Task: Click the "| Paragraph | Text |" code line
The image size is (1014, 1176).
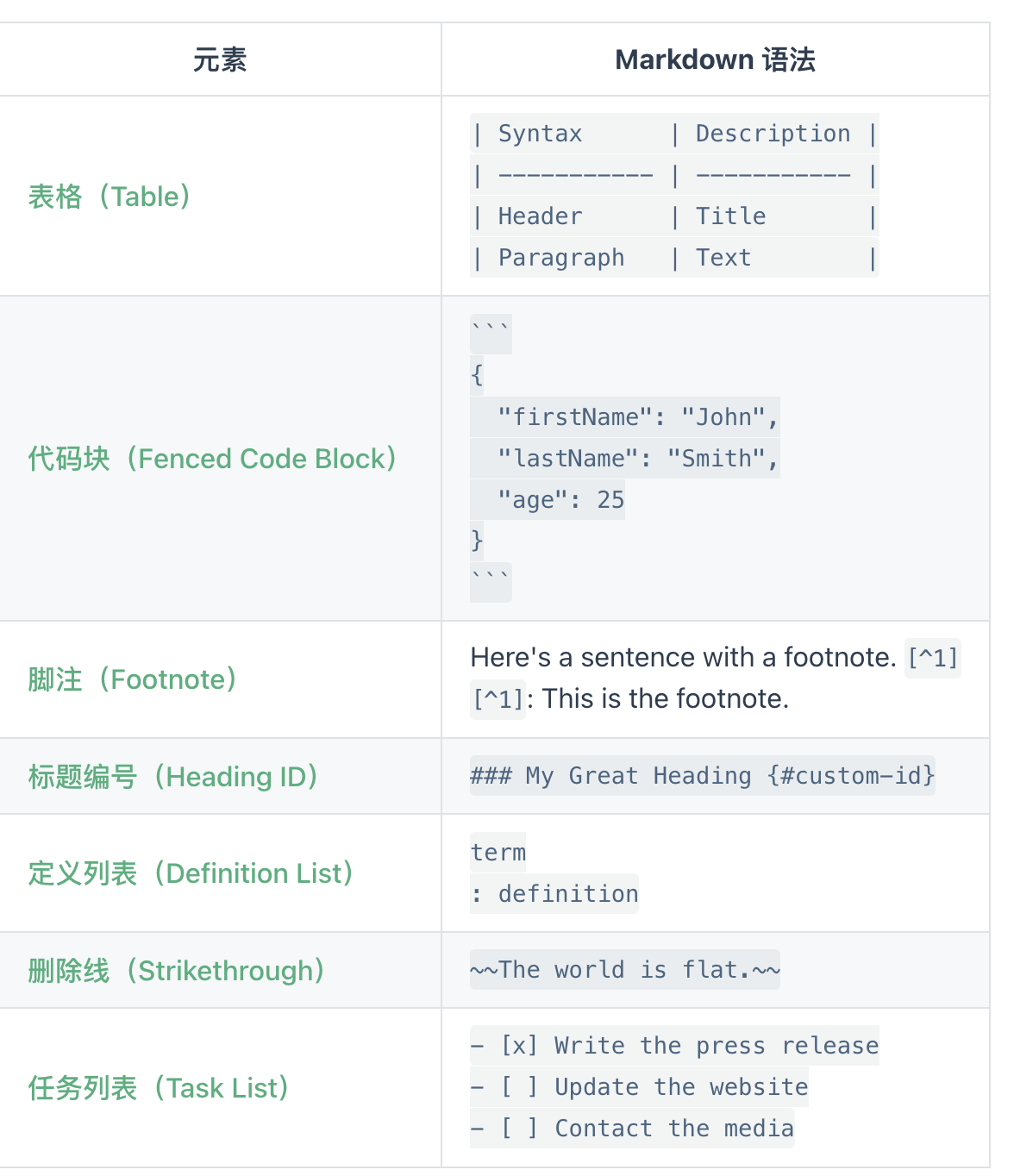Action: coord(674,258)
